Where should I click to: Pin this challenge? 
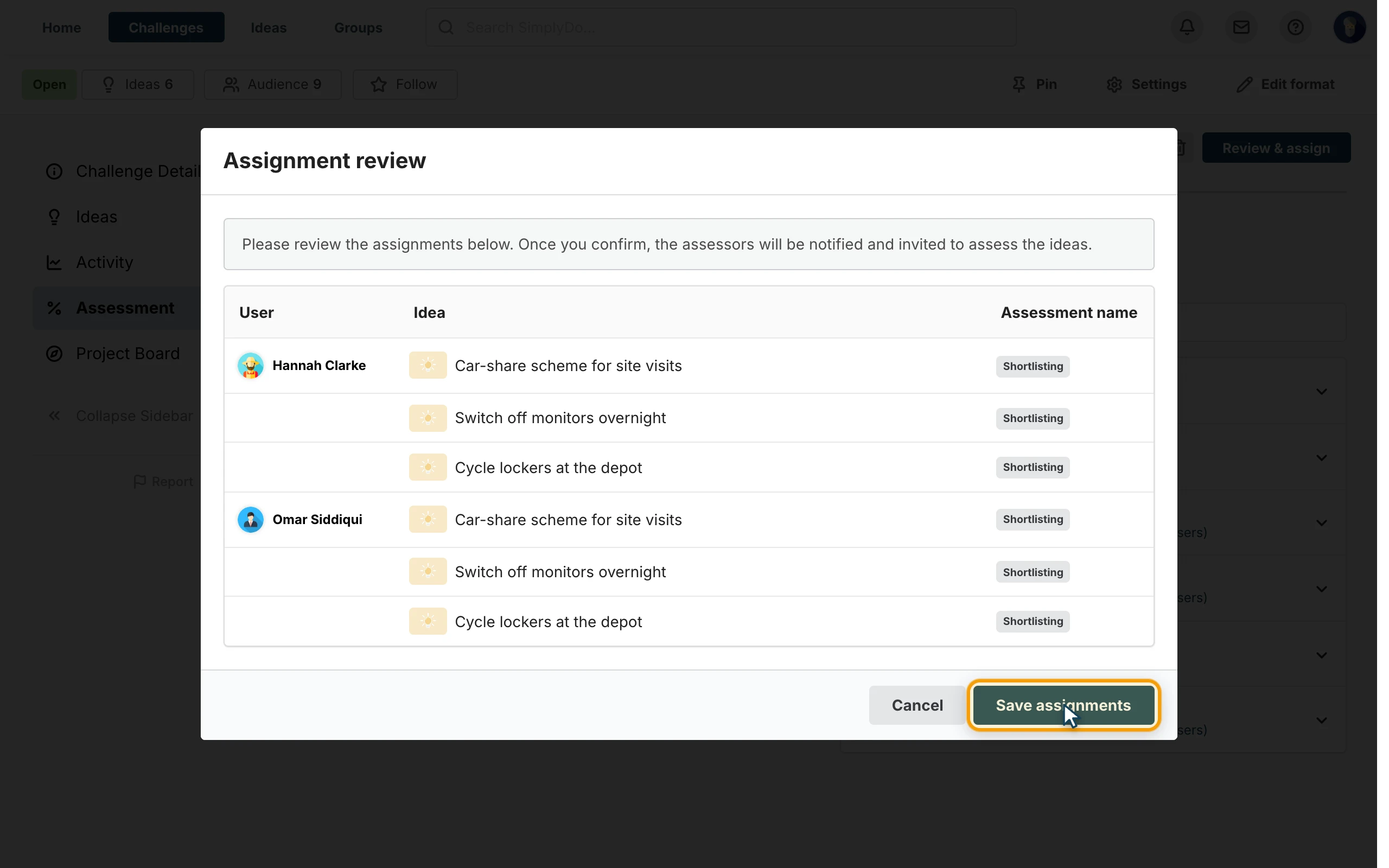(1035, 85)
